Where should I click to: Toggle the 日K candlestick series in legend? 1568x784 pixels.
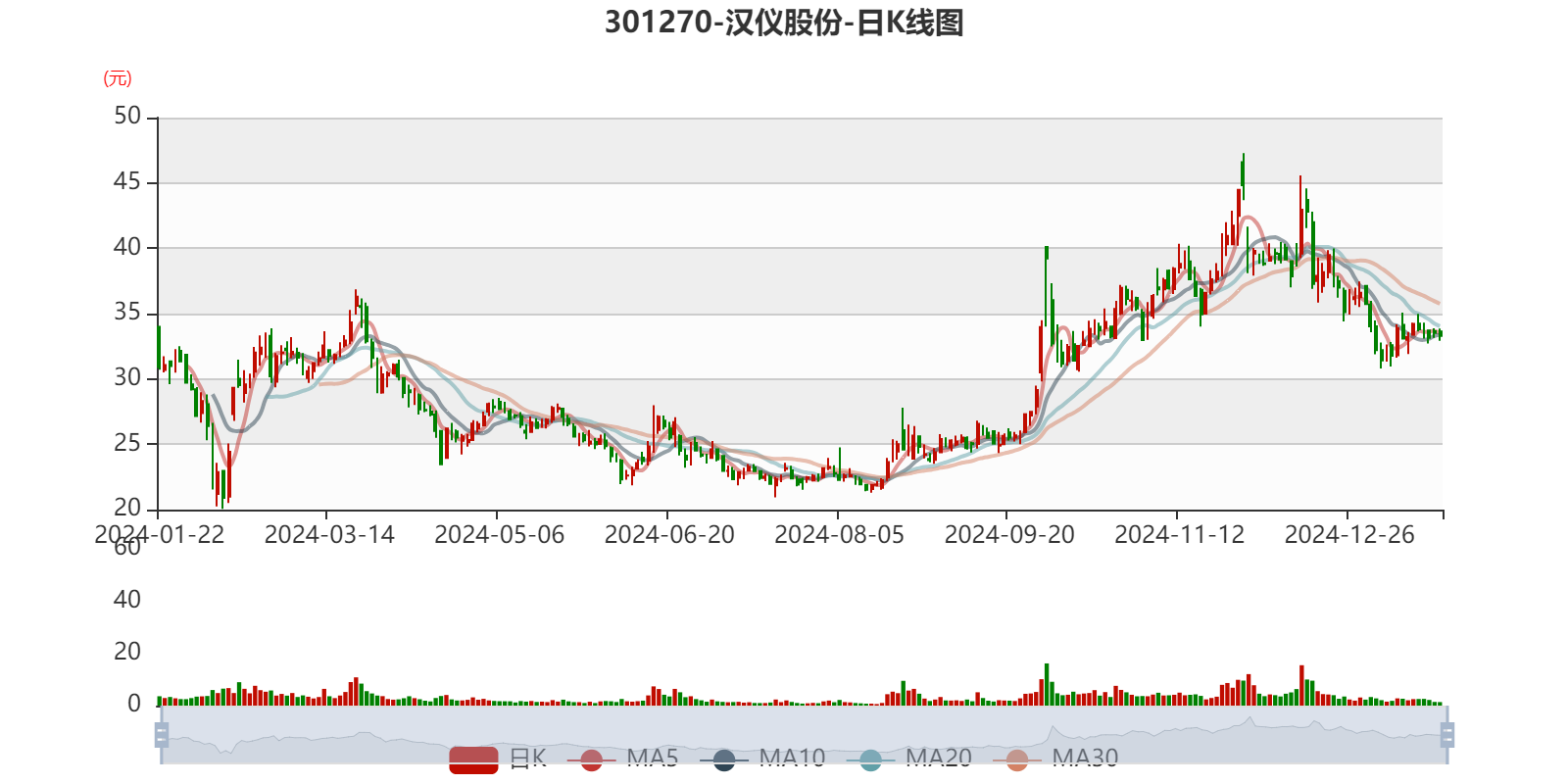[498, 759]
